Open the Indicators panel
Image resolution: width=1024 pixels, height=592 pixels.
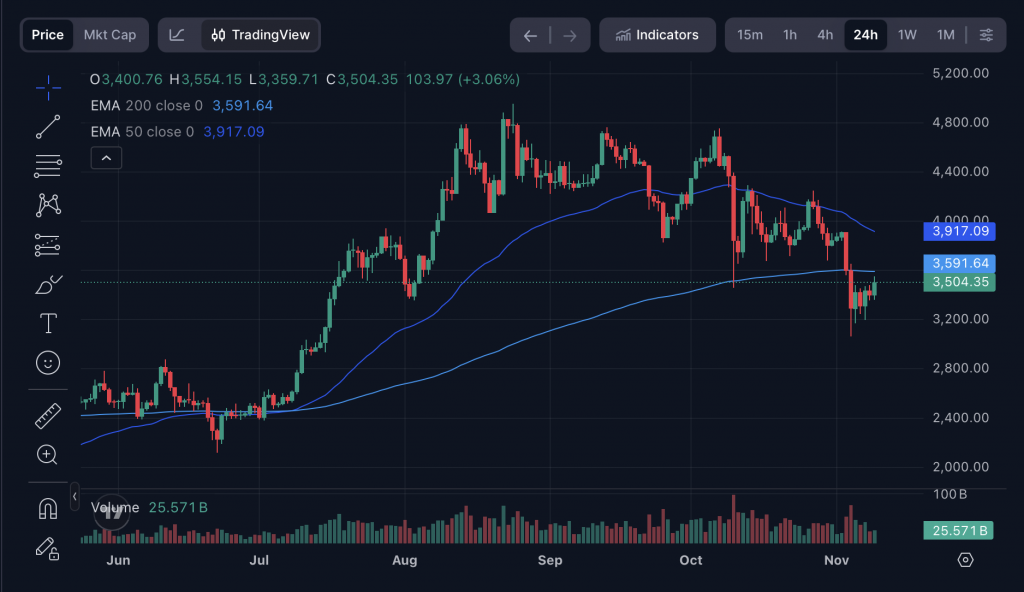click(x=657, y=34)
